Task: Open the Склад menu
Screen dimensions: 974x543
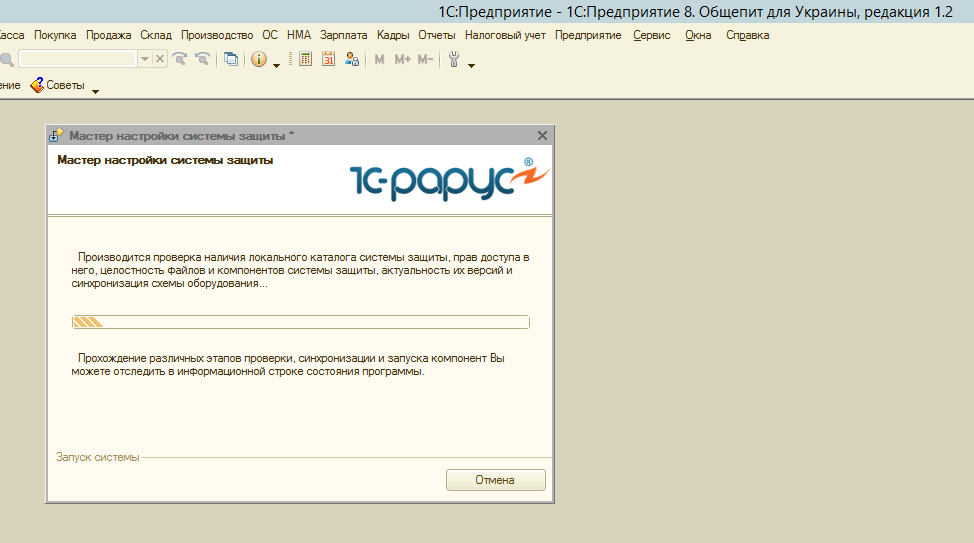Action: pyautogui.click(x=156, y=35)
